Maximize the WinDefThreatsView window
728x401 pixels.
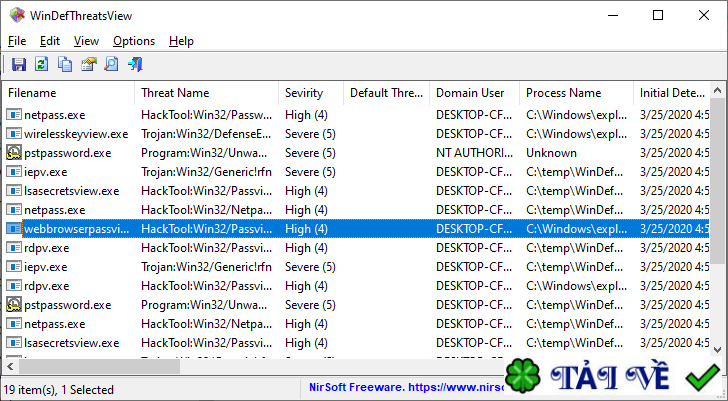658,15
